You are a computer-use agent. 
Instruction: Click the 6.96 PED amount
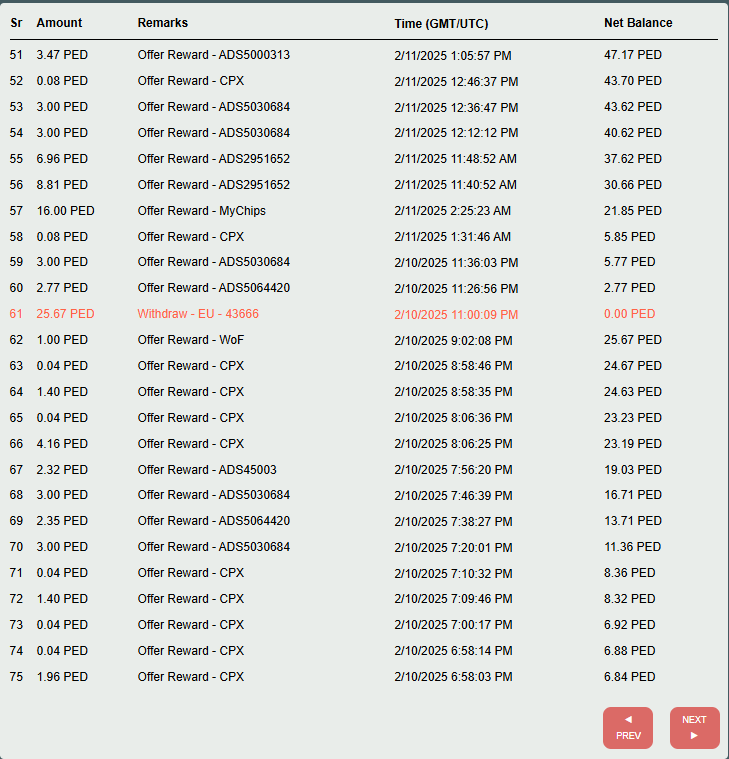(62, 159)
